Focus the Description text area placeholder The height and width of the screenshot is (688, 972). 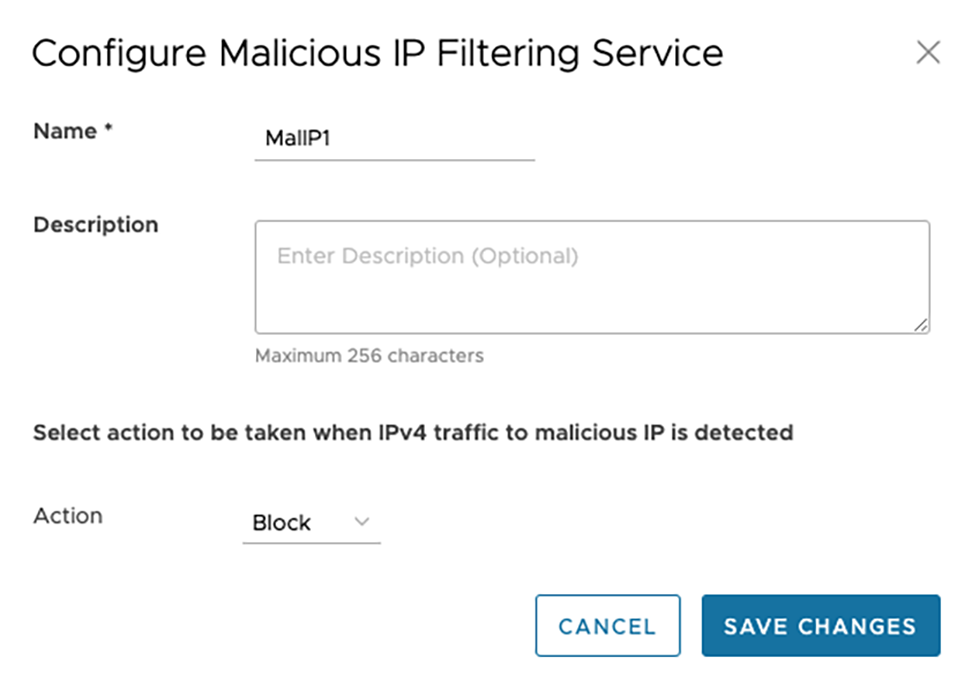click(427, 256)
